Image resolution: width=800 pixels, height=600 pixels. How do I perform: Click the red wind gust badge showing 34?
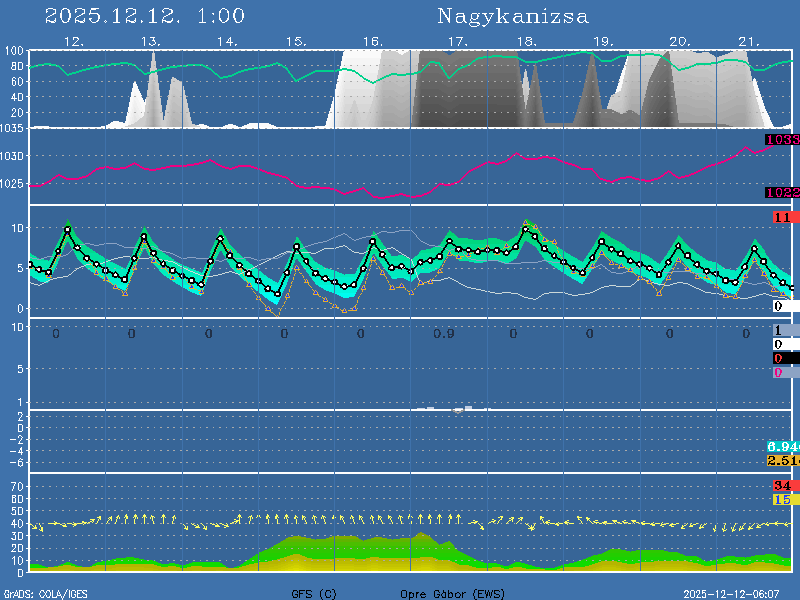coord(782,486)
